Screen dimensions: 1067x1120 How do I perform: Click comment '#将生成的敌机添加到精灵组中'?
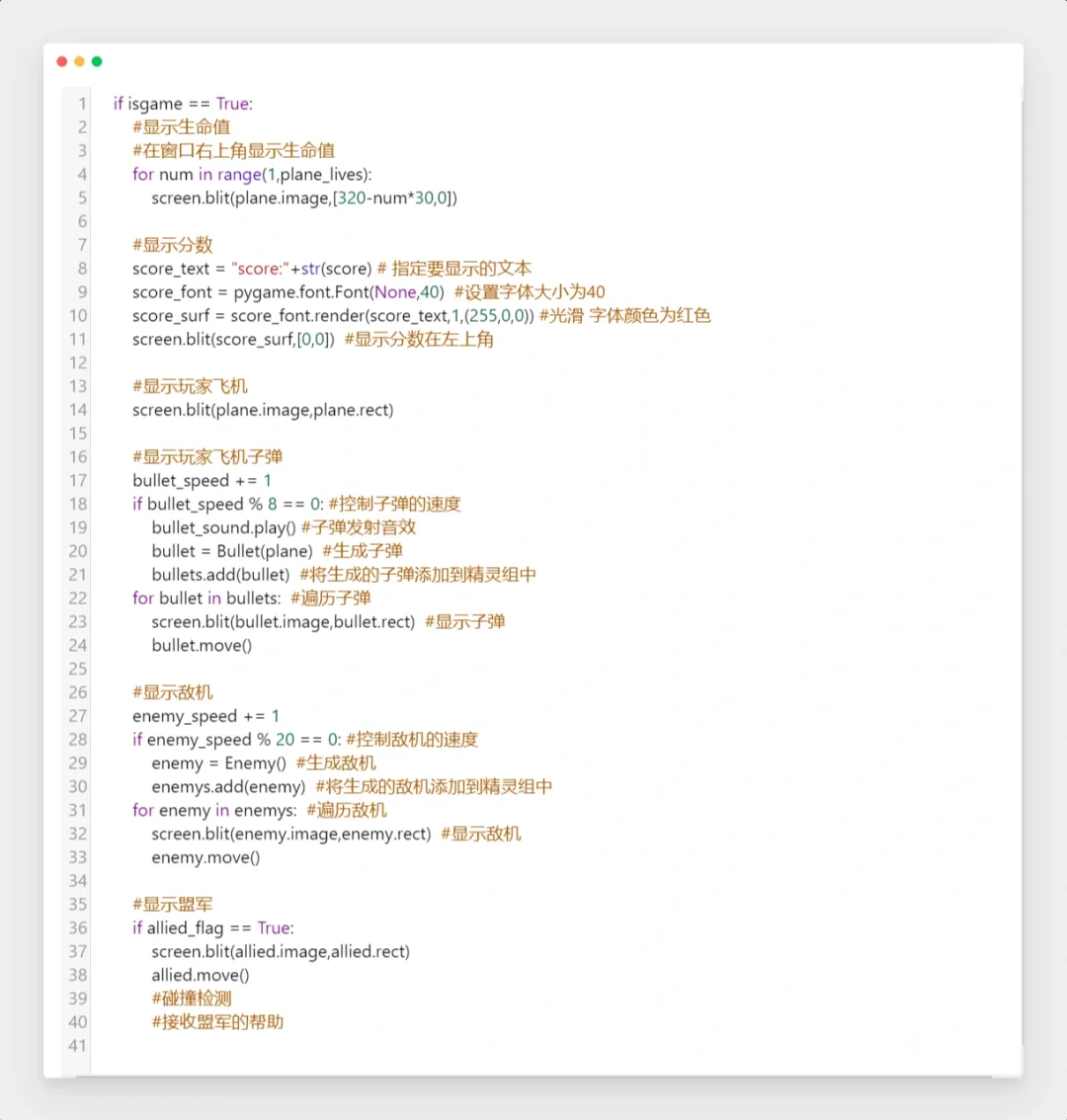point(434,787)
